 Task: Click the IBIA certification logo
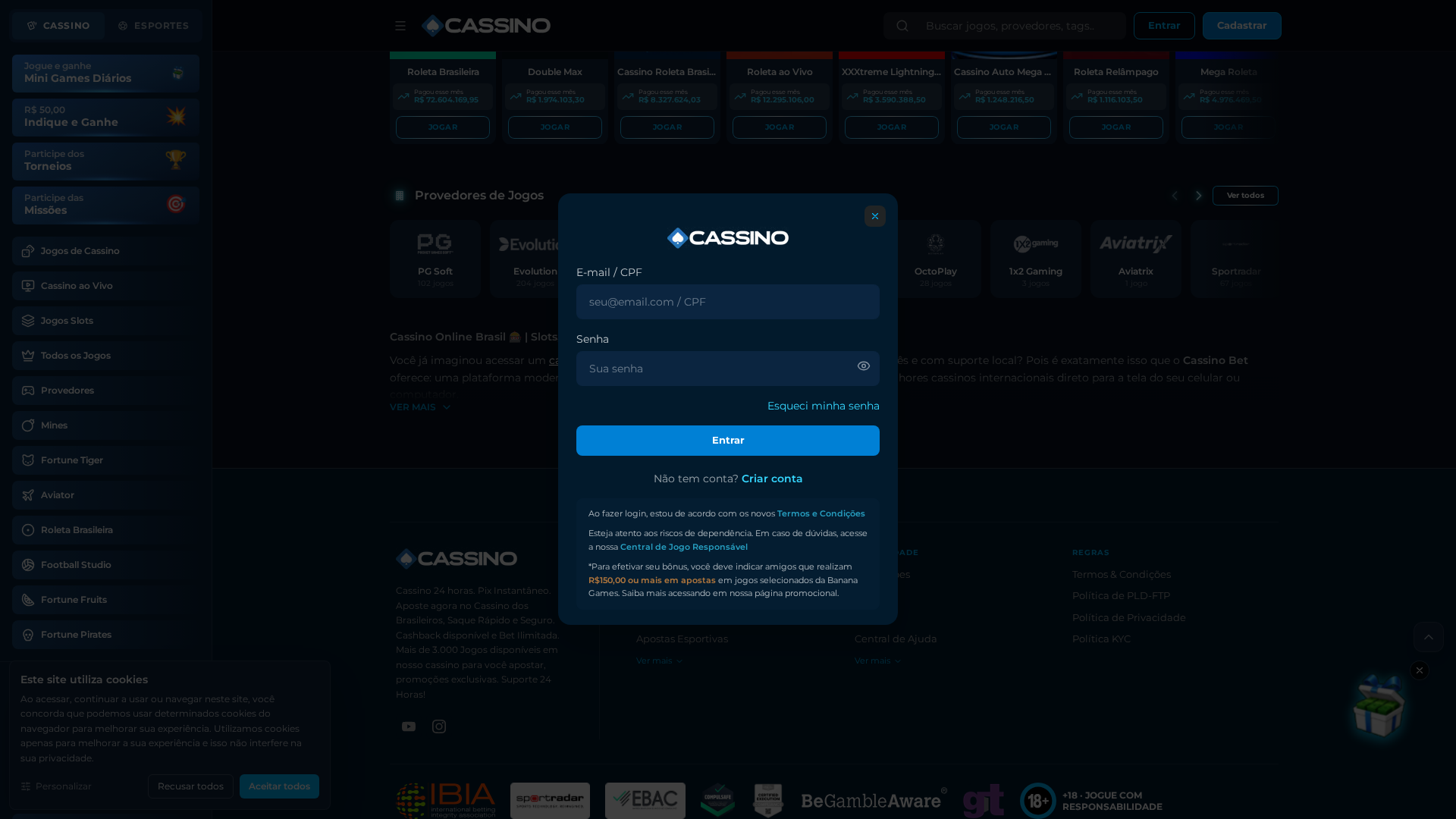click(446, 801)
